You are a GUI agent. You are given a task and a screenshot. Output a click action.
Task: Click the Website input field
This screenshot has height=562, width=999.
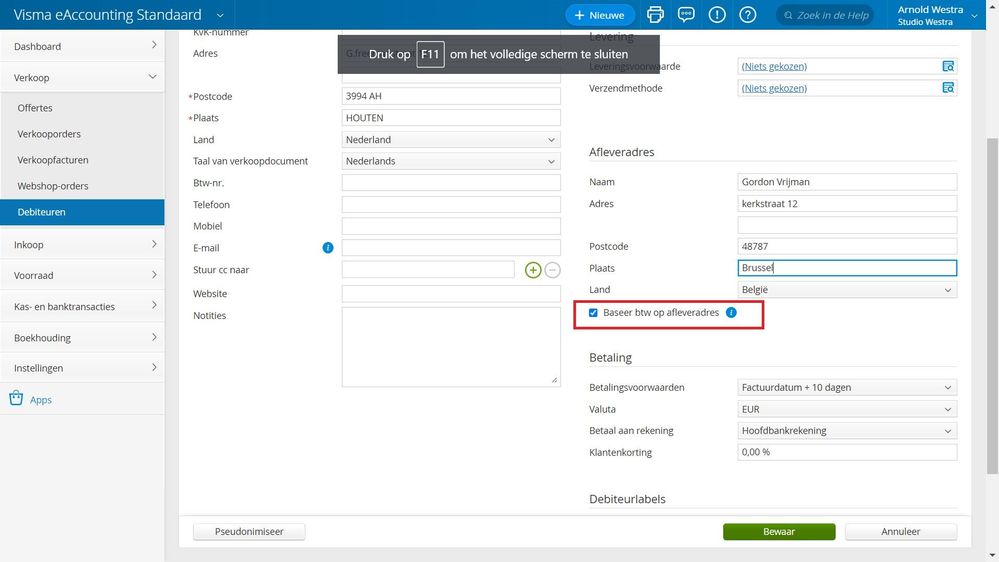pyautogui.click(x=451, y=294)
